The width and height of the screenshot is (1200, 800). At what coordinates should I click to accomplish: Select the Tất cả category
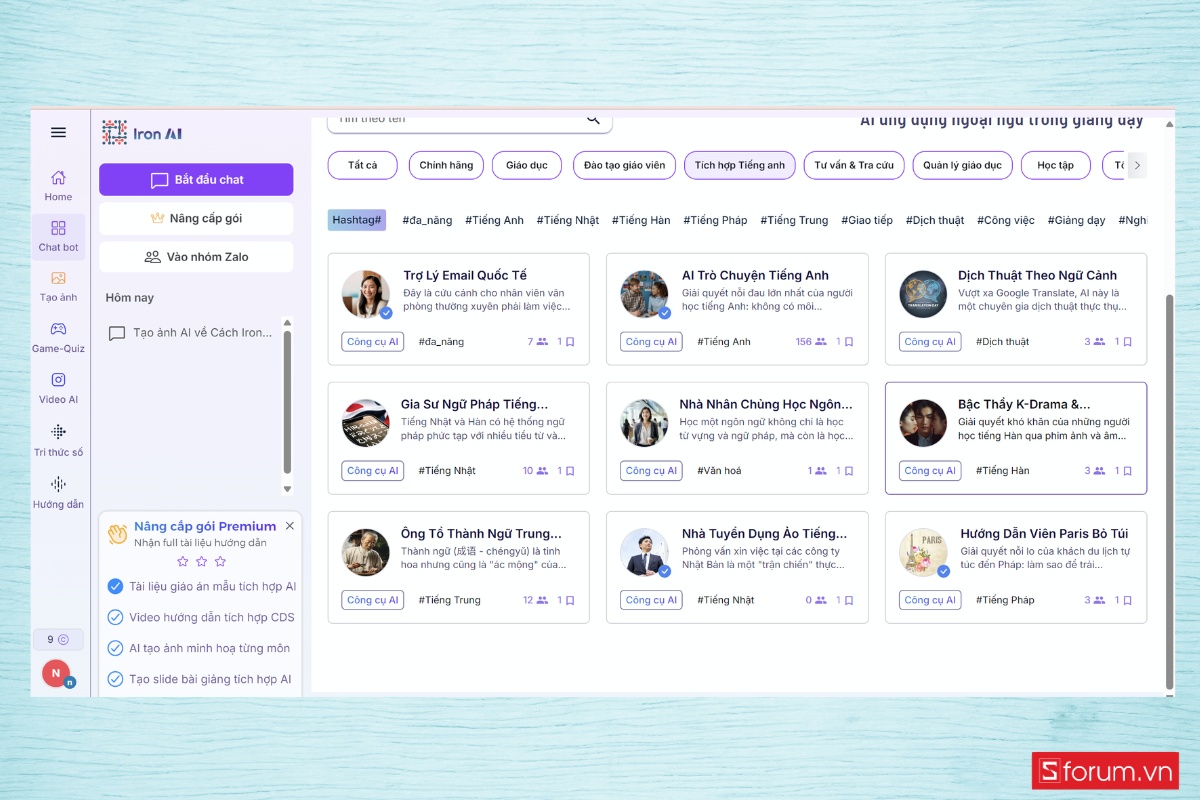coord(362,165)
